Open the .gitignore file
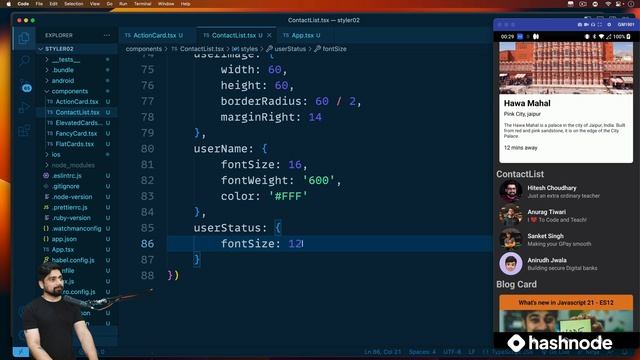640x360 pixels. coord(66,186)
